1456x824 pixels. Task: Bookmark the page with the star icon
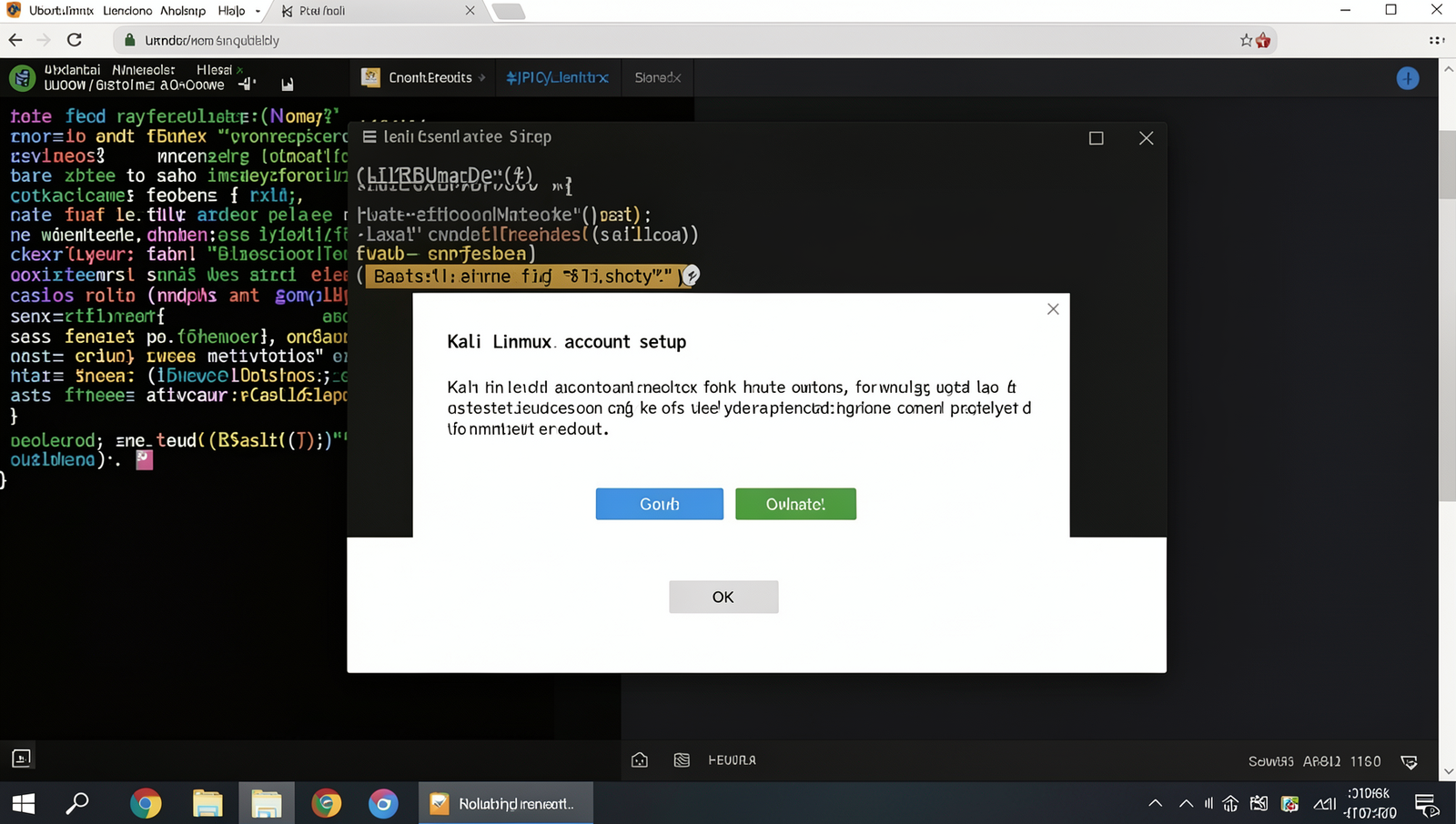(1246, 40)
